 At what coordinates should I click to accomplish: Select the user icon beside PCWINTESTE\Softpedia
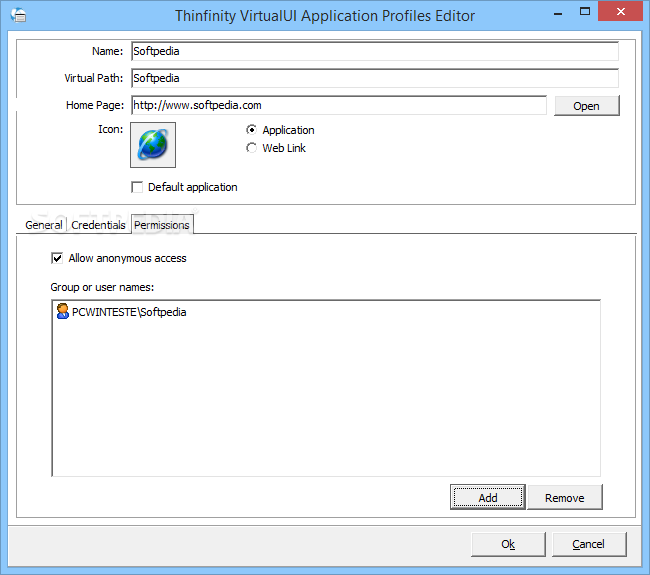(63, 311)
